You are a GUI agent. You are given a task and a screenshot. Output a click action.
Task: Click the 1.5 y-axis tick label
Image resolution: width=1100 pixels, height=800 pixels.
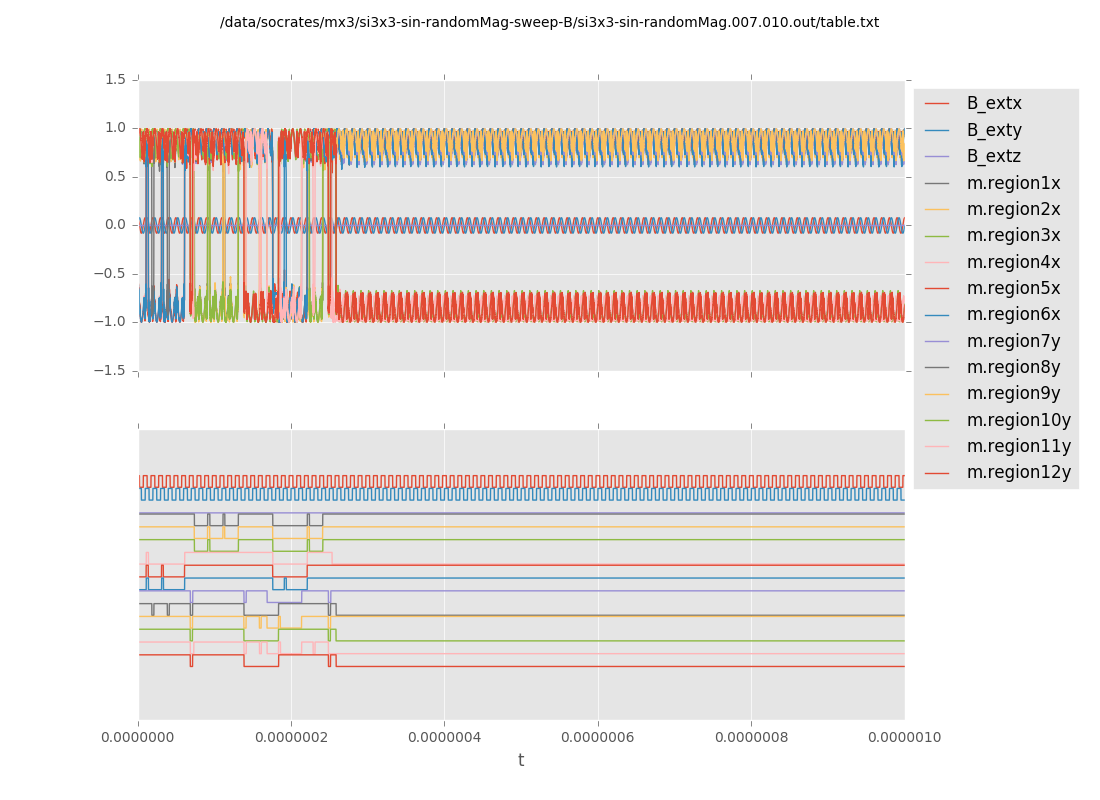point(115,80)
